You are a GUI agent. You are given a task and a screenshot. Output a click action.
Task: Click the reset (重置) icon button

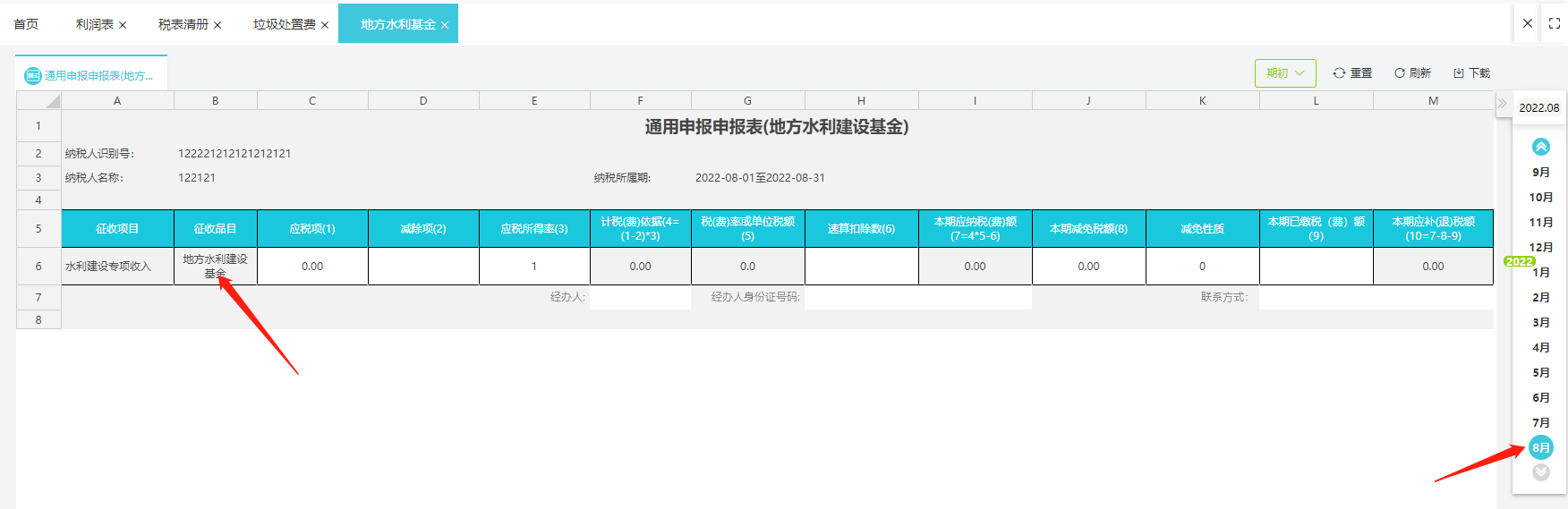point(1351,73)
